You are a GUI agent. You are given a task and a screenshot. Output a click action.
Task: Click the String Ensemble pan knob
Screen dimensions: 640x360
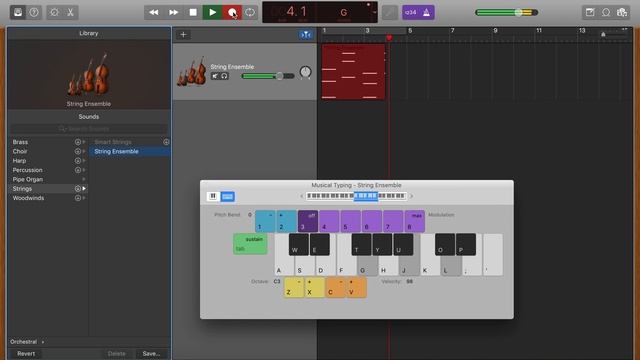tap(305, 72)
